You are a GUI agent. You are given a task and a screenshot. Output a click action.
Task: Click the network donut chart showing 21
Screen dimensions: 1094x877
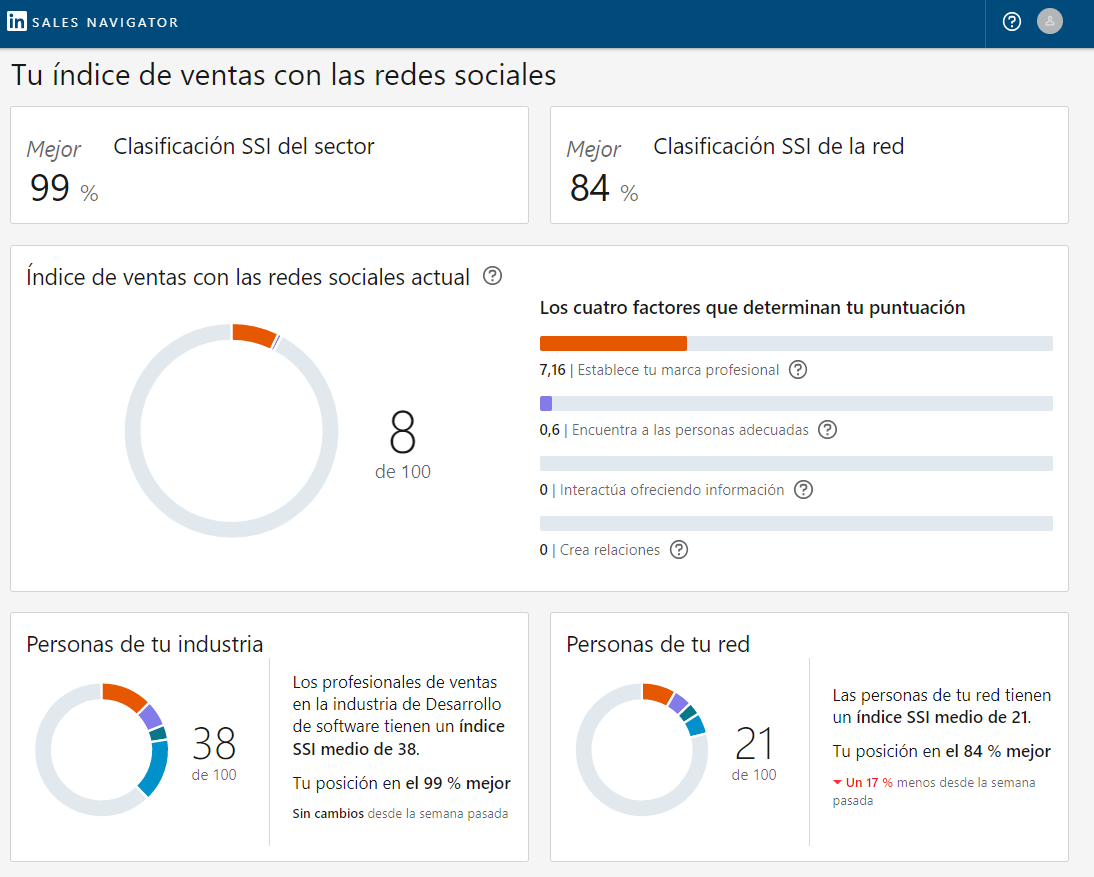tap(642, 749)
